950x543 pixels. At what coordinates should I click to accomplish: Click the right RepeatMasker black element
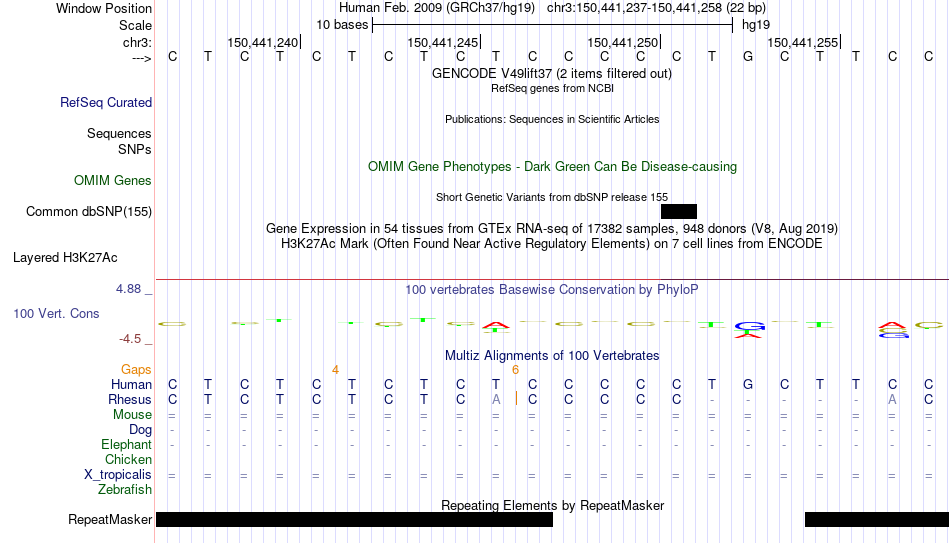click(877, 519)
